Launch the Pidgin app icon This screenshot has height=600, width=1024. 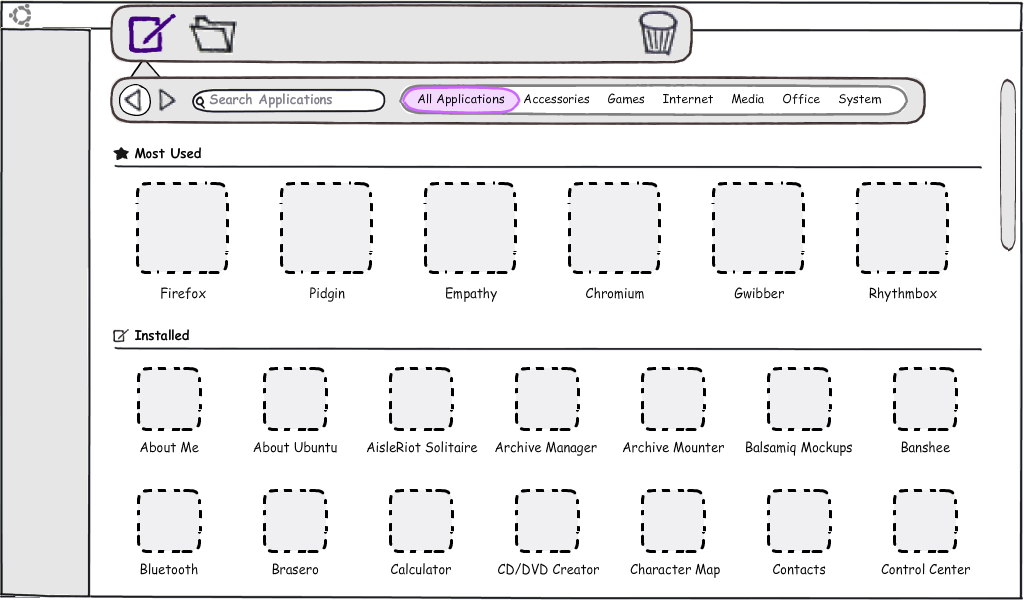pos(327,228)
